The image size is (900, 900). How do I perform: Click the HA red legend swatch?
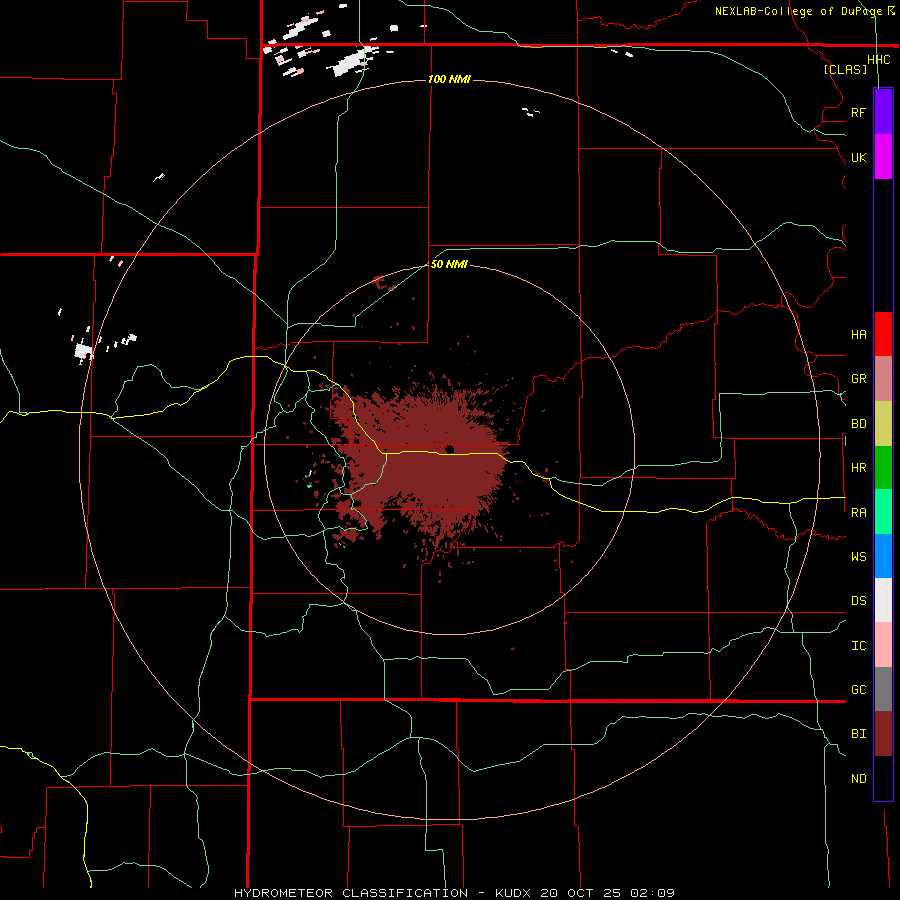883,334
